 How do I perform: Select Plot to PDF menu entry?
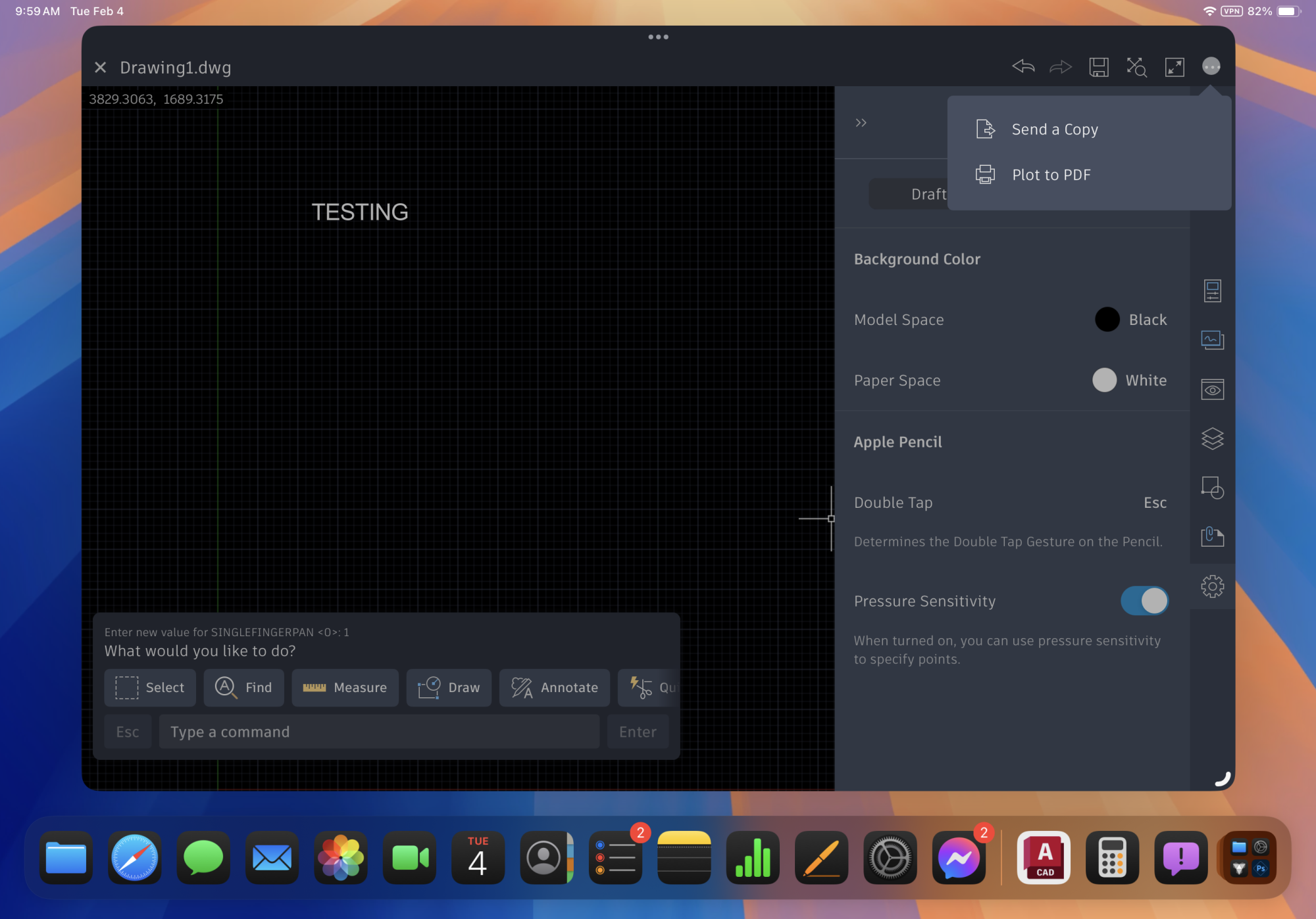1051,175
